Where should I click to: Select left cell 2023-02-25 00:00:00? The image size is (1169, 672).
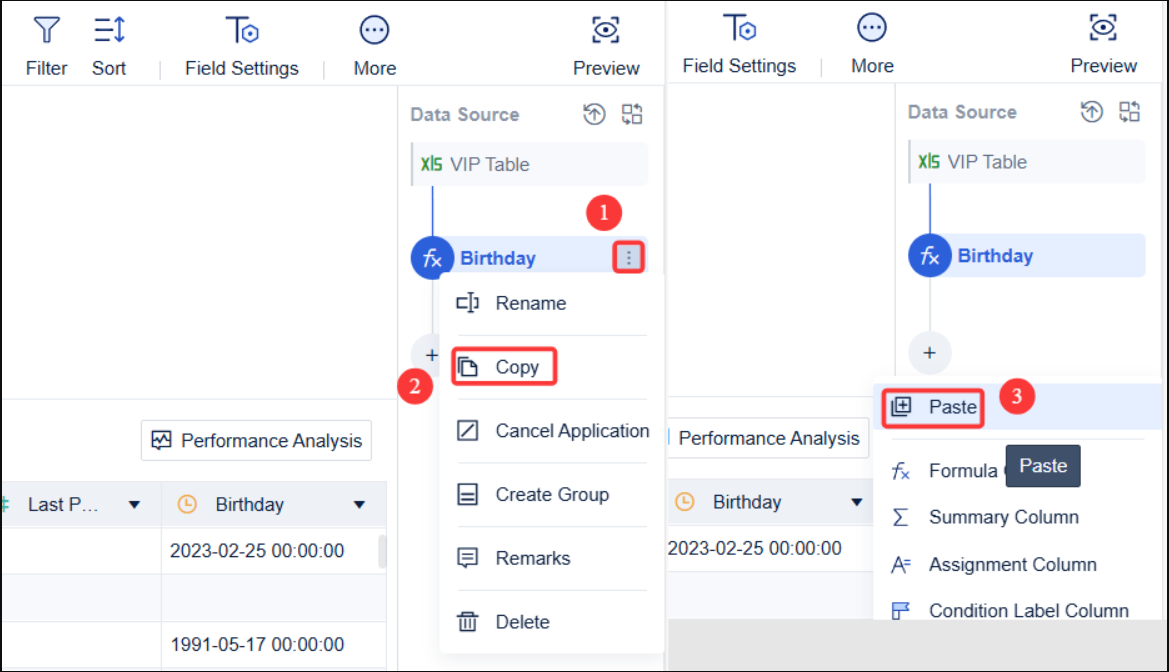[x=257, y=550]
